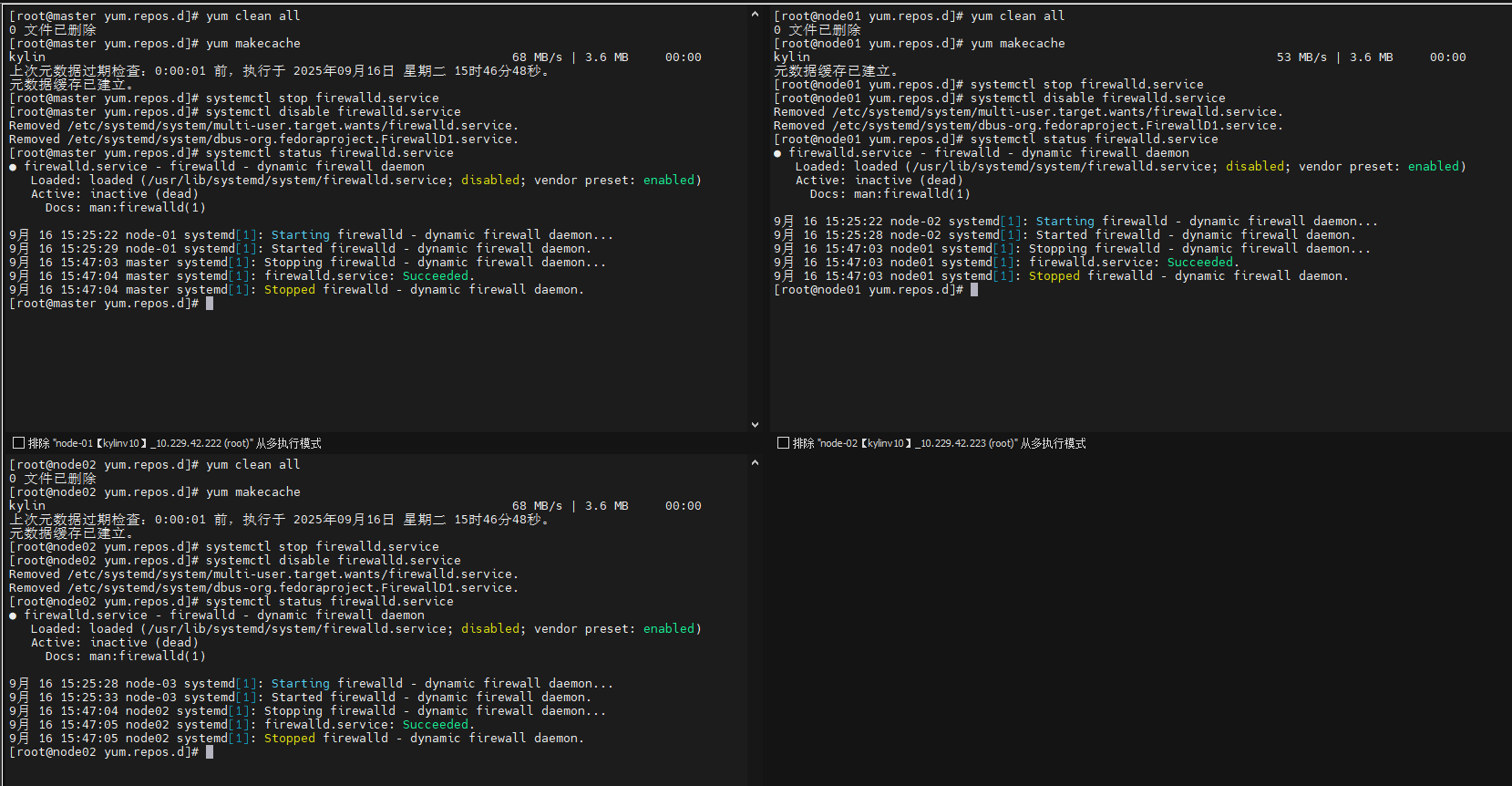Click the down arrow of master pane scrollbar
The height and width of the screenshot is (786, 1512).
(x=755, y=425)
